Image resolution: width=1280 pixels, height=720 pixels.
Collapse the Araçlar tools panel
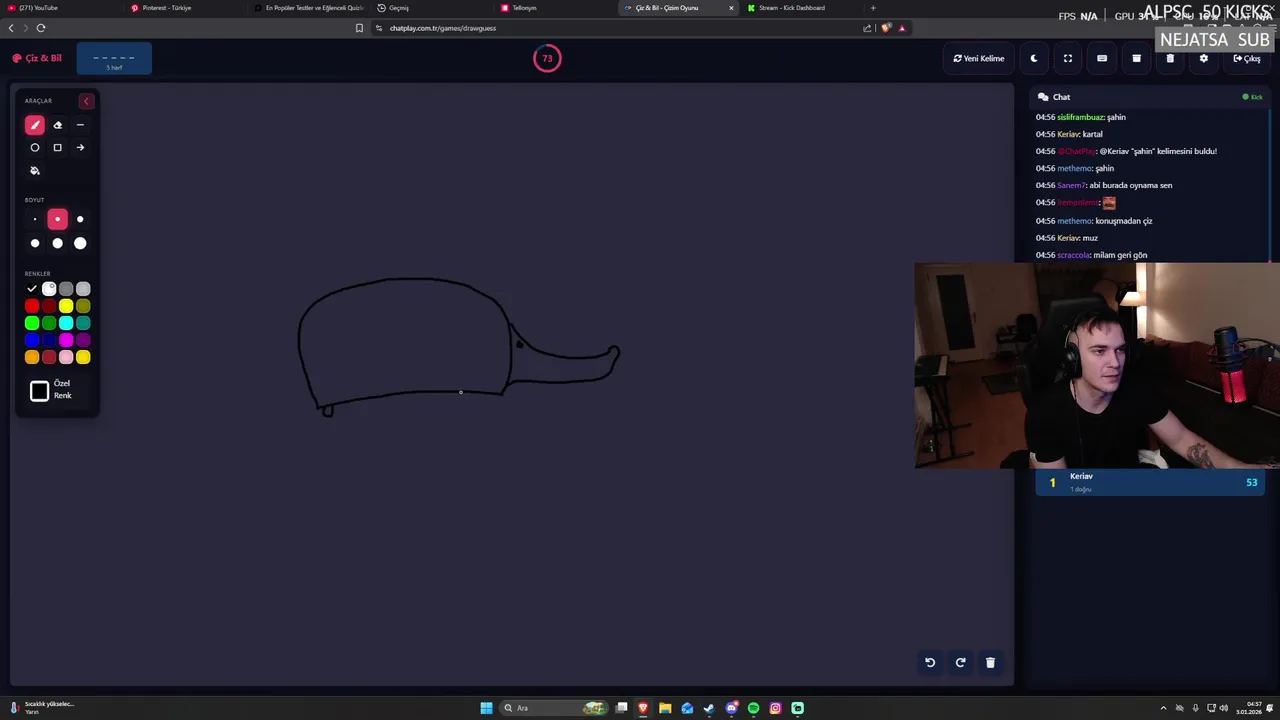[x=86, y=101]
